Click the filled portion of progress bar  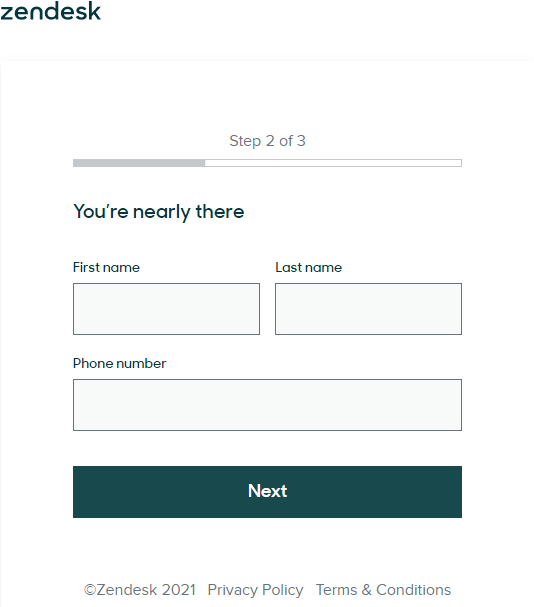[139, 163]
